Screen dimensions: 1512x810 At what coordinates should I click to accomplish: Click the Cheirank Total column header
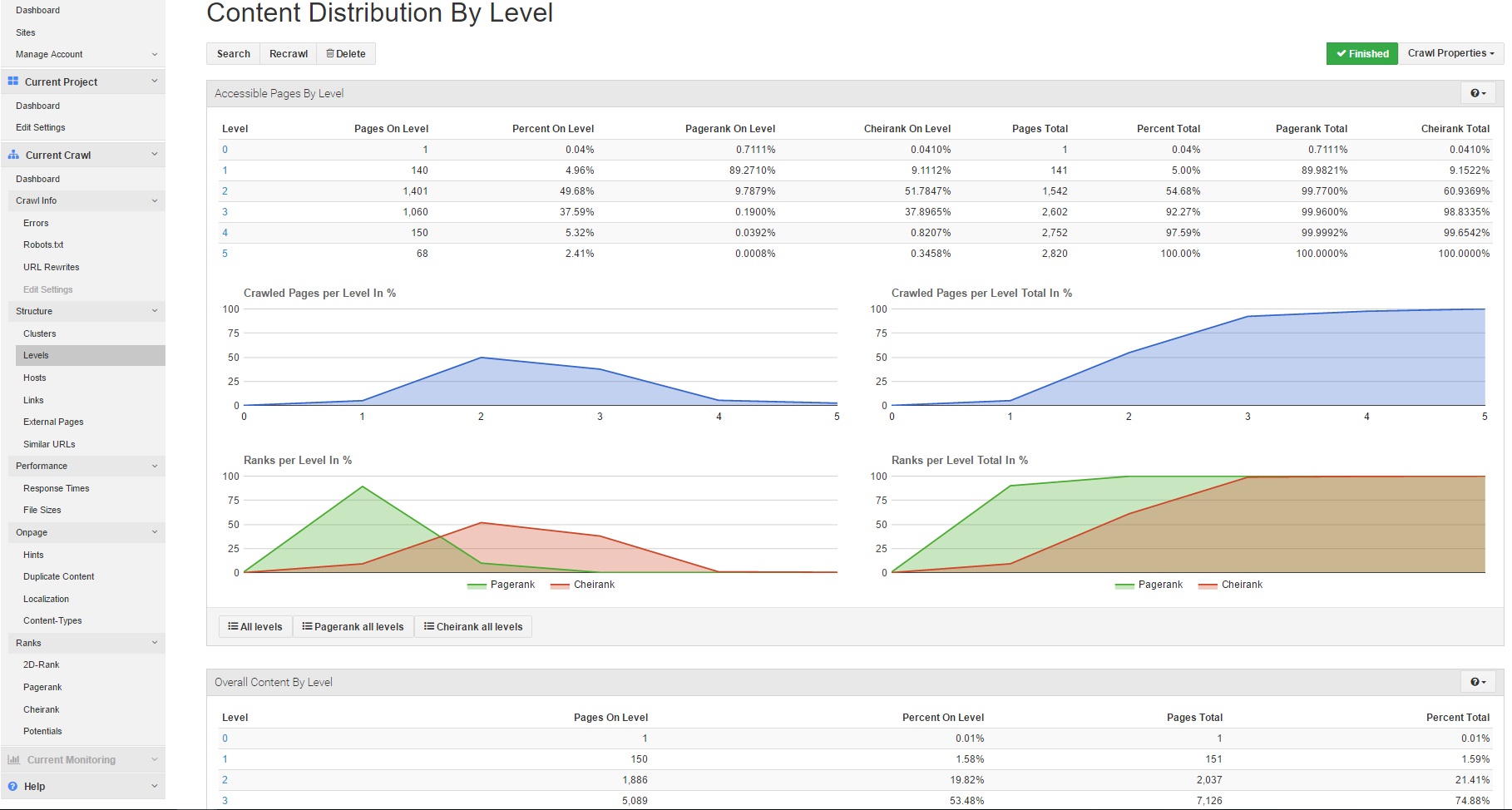[x=1455, y=129]
